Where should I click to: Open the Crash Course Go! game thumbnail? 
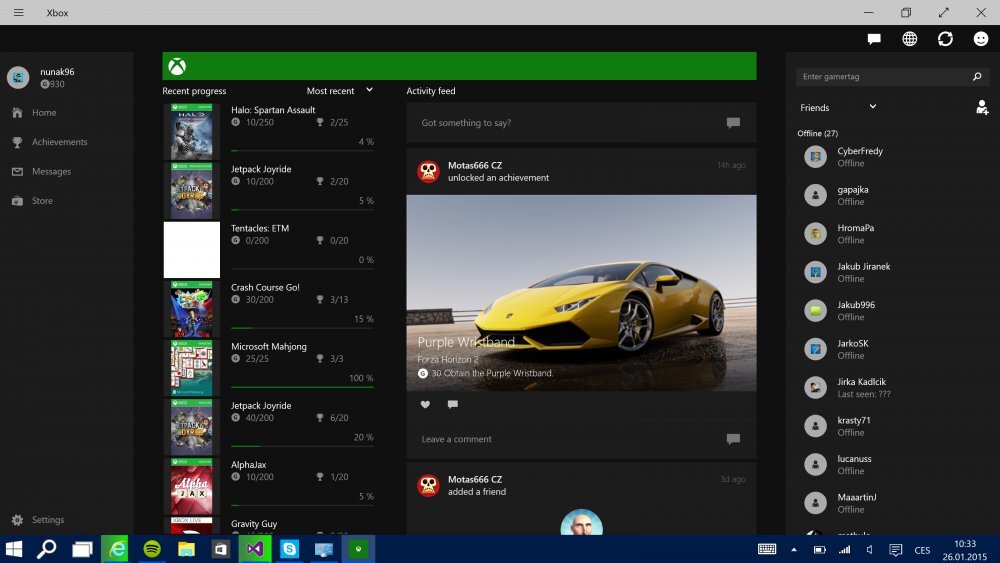(x=191, y=309)
